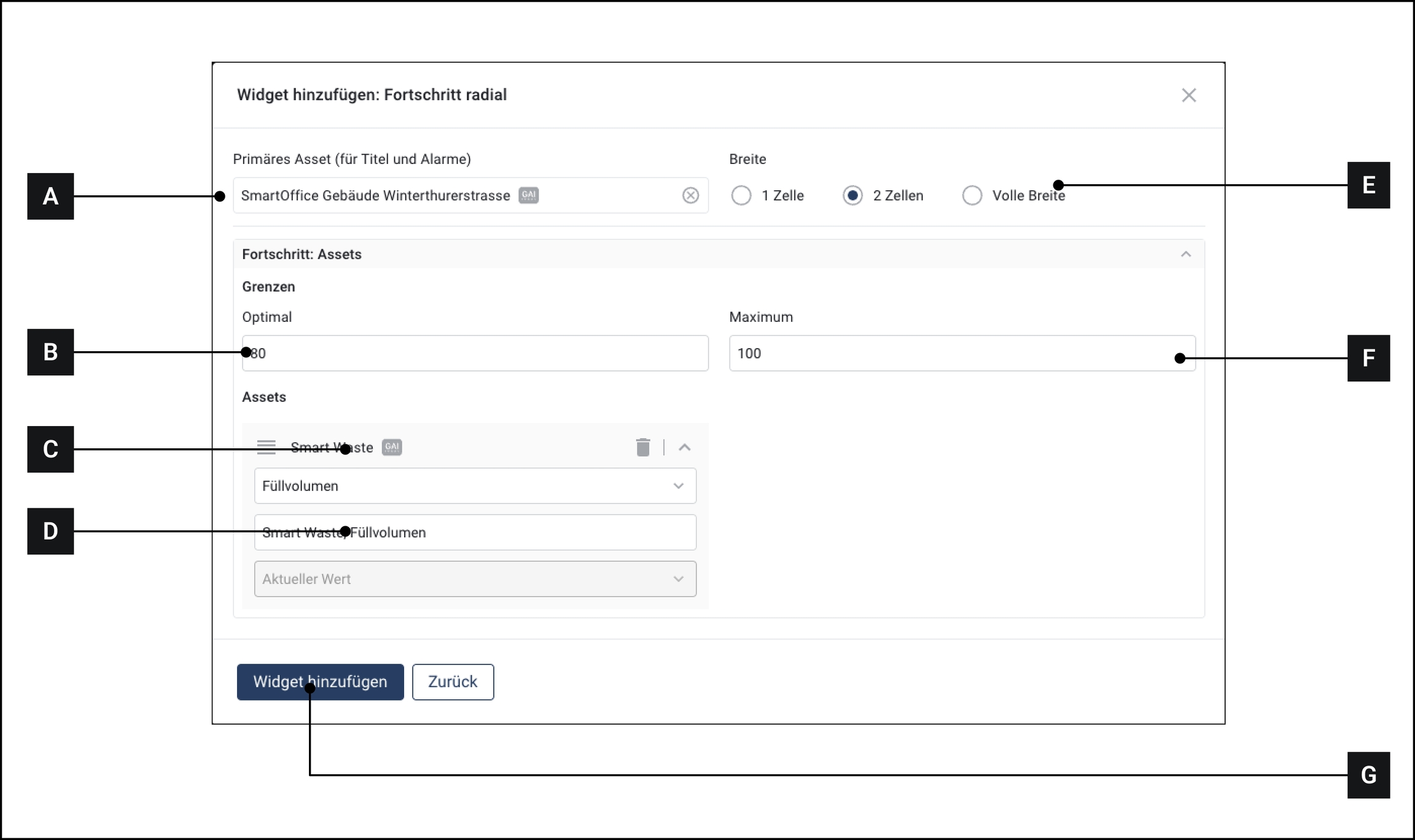Select the 1 Zelle width option
The width and height of the screenshot is (1415, 840).
coord(741,195)
